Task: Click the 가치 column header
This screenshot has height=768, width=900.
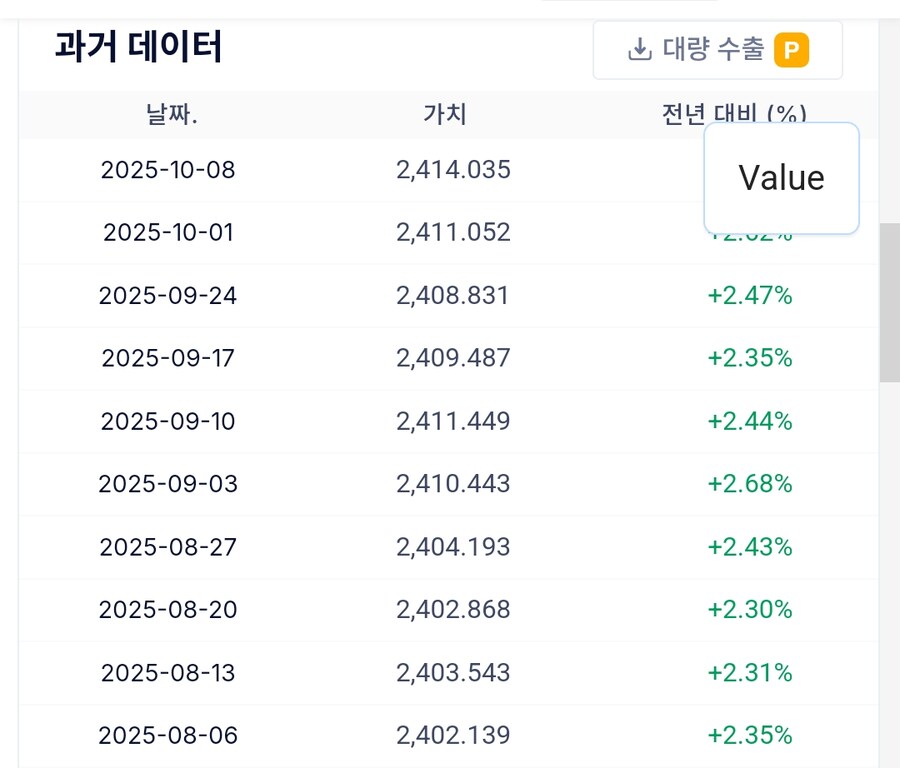Action: click(444, 114)
